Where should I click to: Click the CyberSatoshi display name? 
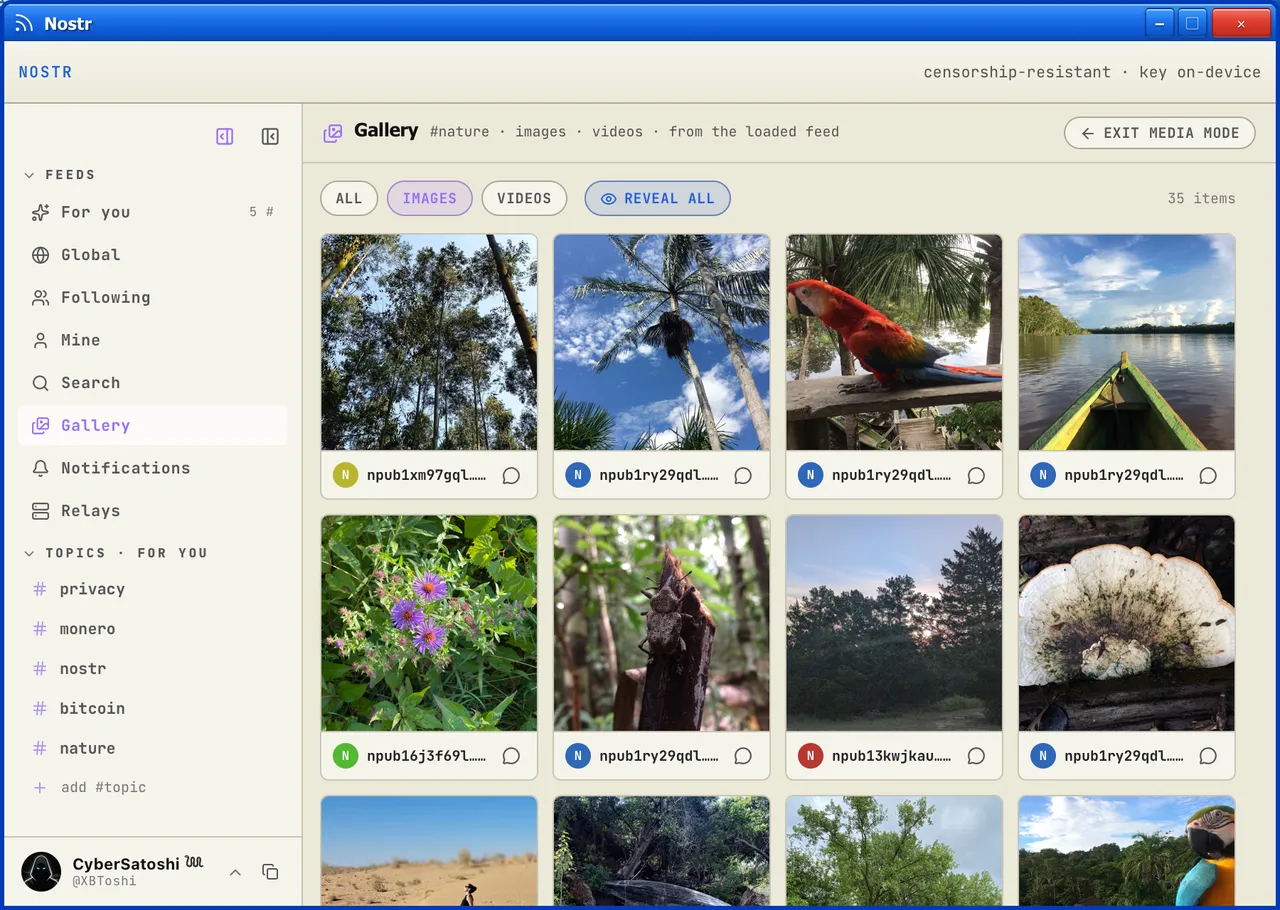(x=126, y=864)
